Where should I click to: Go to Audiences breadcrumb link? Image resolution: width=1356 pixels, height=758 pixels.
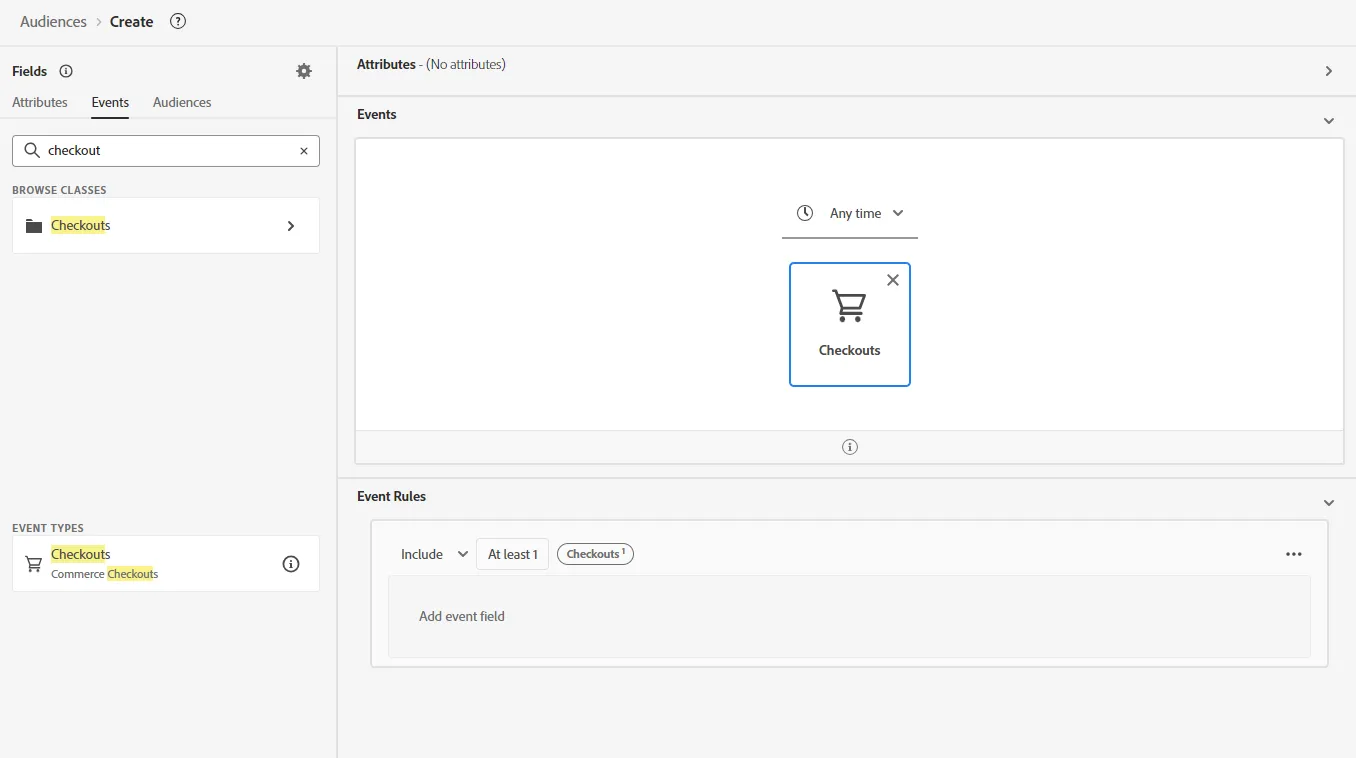coord(53,21)
